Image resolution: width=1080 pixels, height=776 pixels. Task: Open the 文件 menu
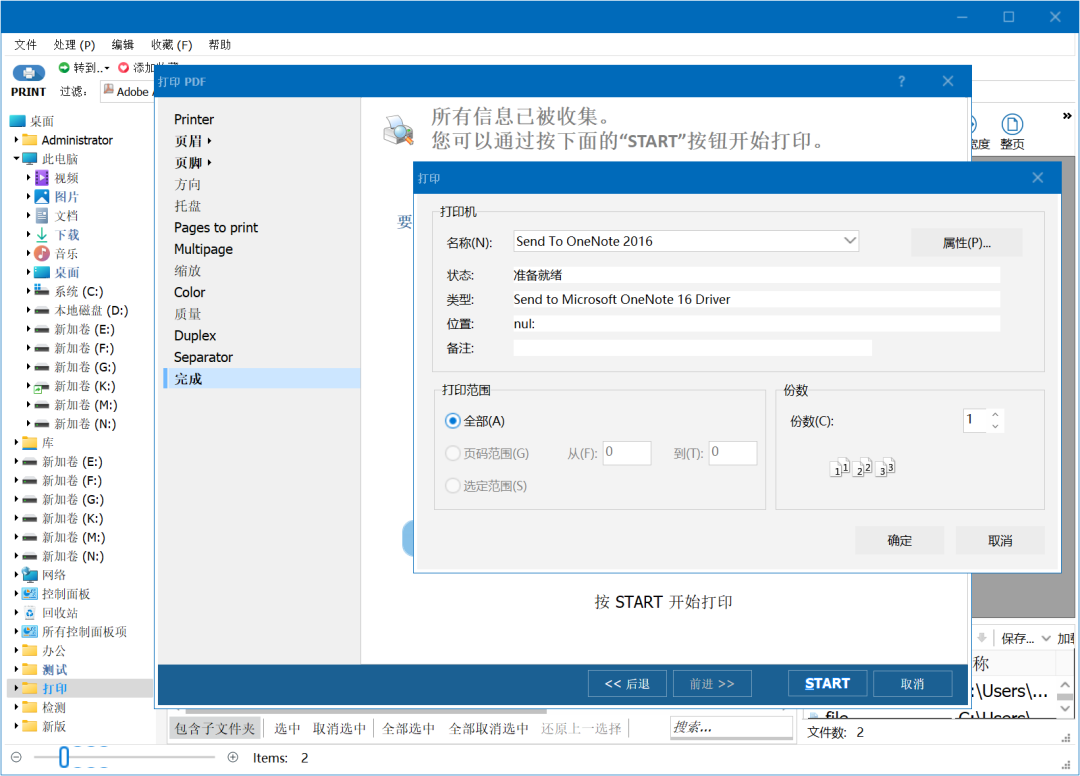[x=25, y=45]
